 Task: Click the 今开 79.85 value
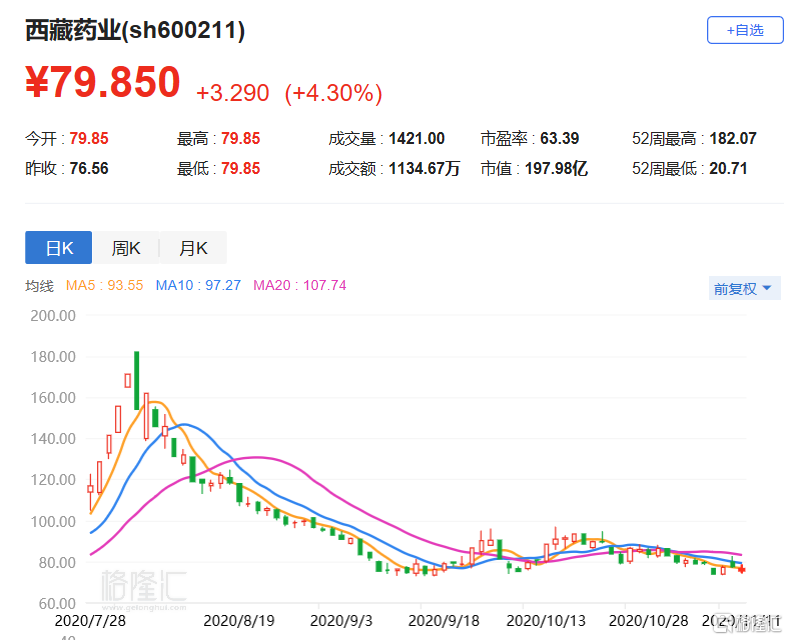89,138
